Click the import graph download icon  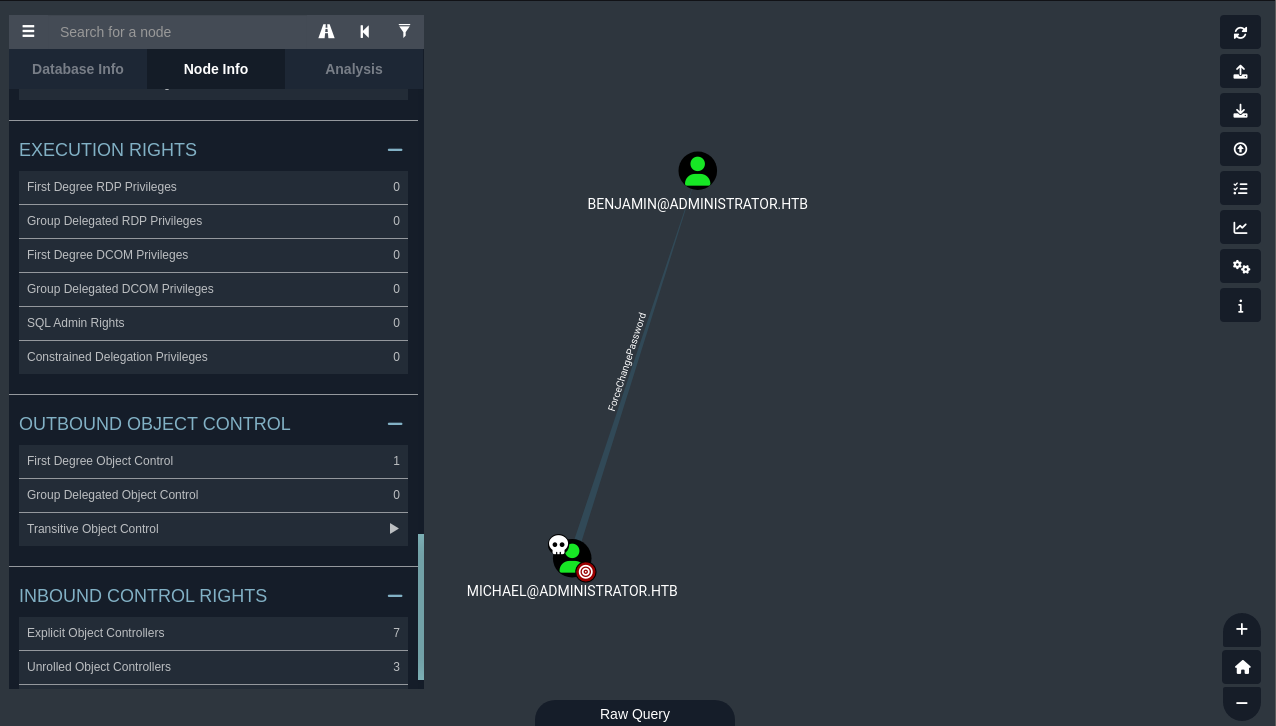tap(1240, 110)
